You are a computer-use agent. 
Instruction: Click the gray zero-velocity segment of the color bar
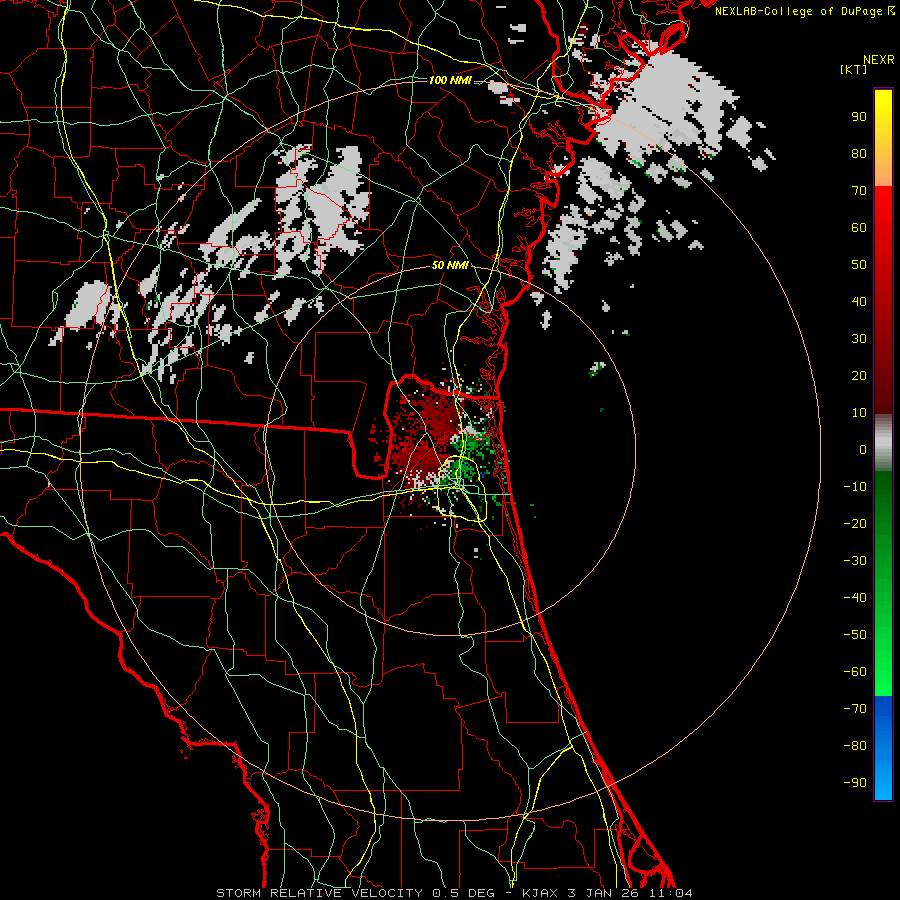click(x=883, y=443)
